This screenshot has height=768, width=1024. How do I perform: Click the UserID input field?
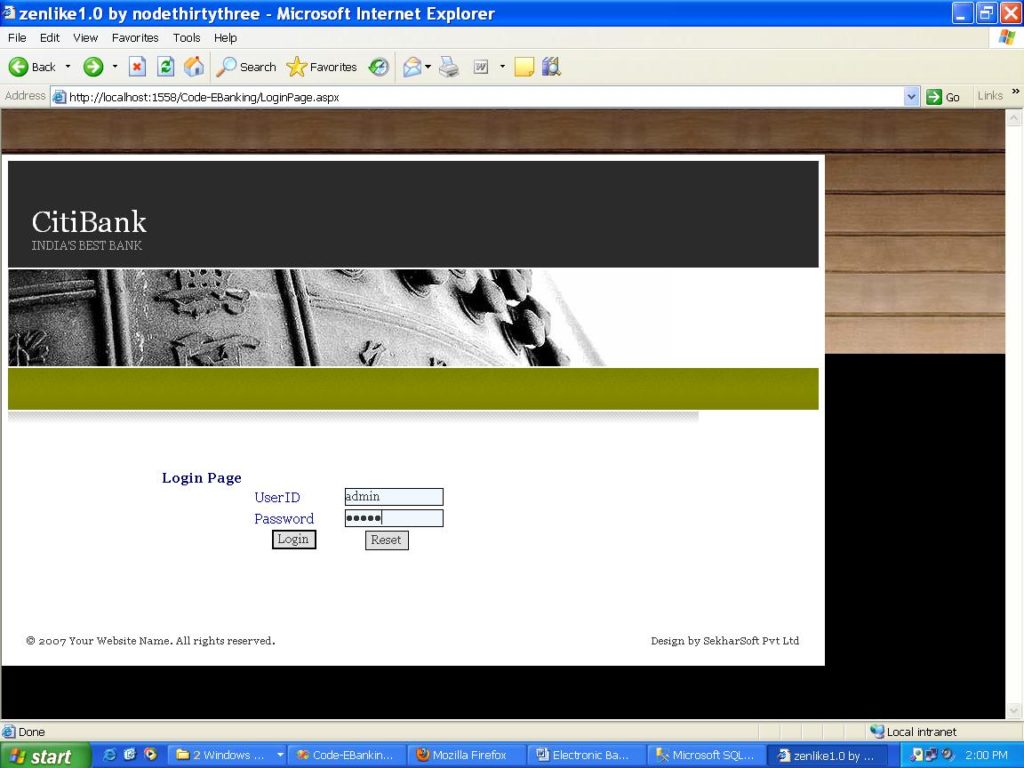click(394, 497)
